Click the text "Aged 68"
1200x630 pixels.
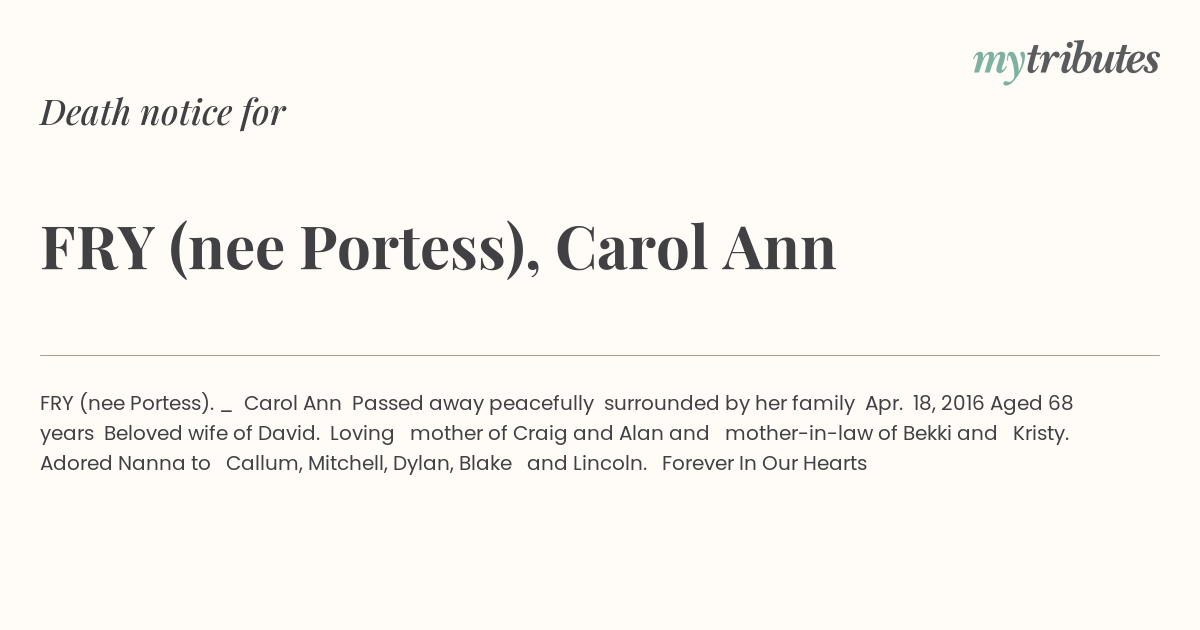[1031, 404]
